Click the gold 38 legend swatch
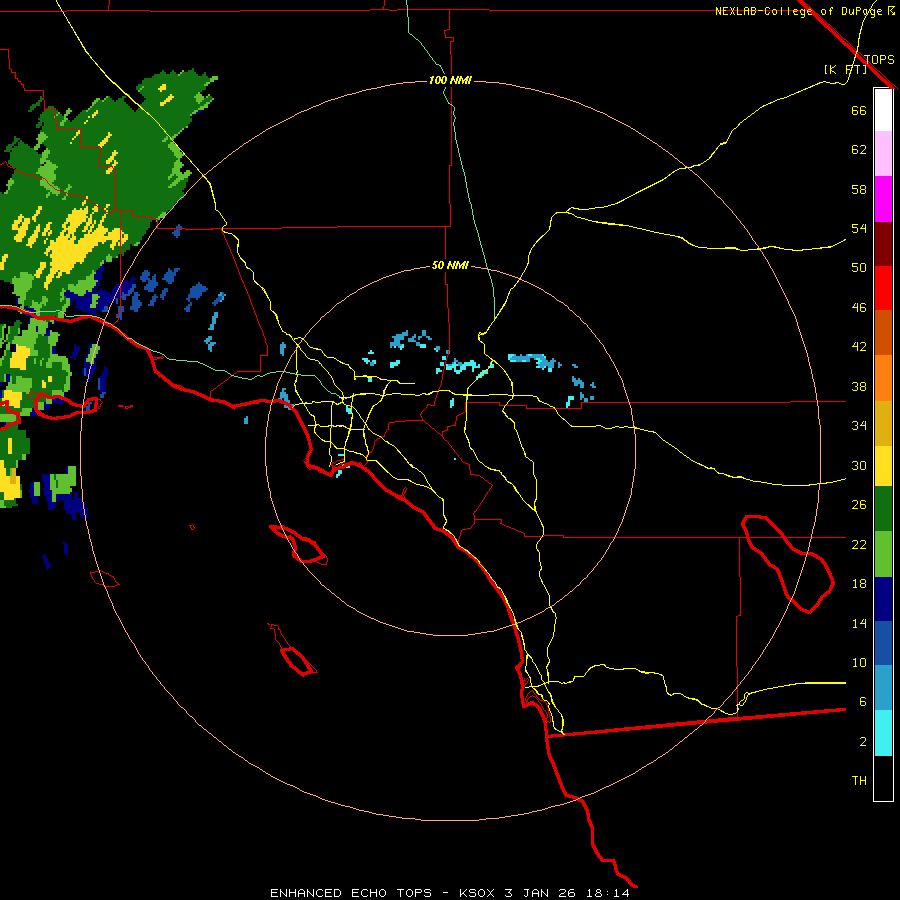The height and width of the screenshot is (900, 900). [x=883, y=422]
